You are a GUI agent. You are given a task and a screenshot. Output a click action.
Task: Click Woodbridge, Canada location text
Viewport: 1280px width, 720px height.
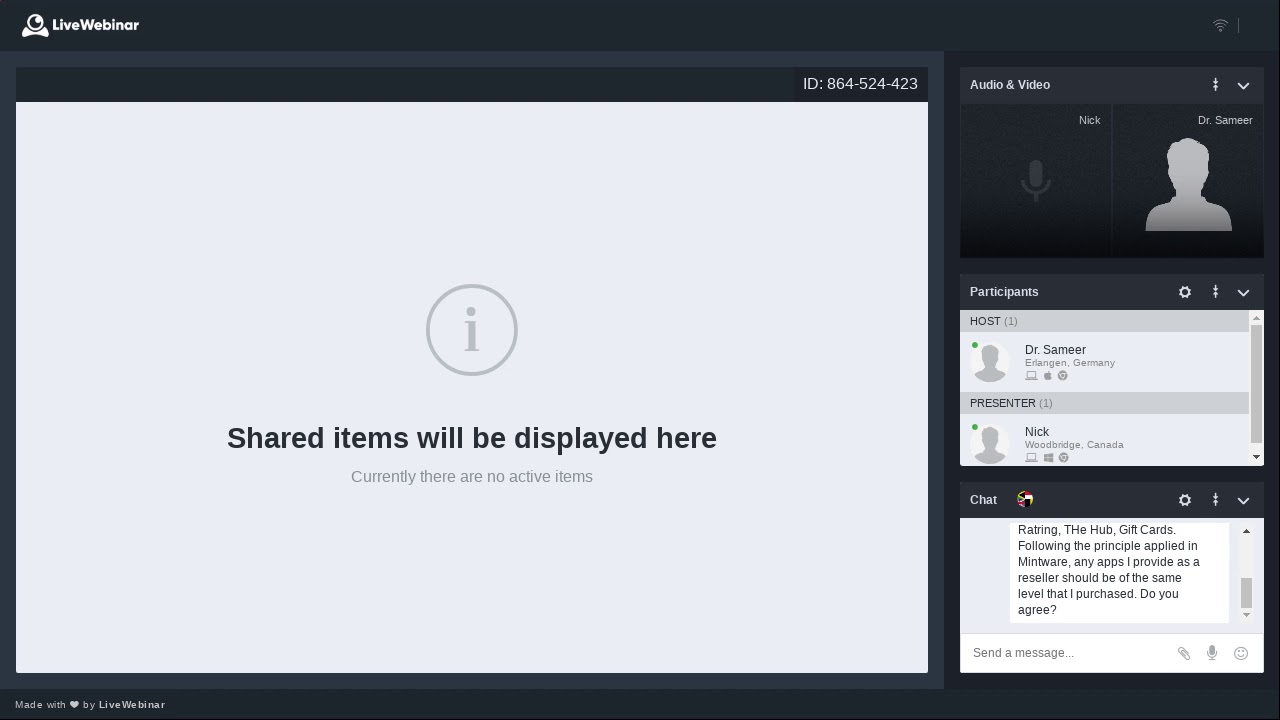pos(1074,445)
